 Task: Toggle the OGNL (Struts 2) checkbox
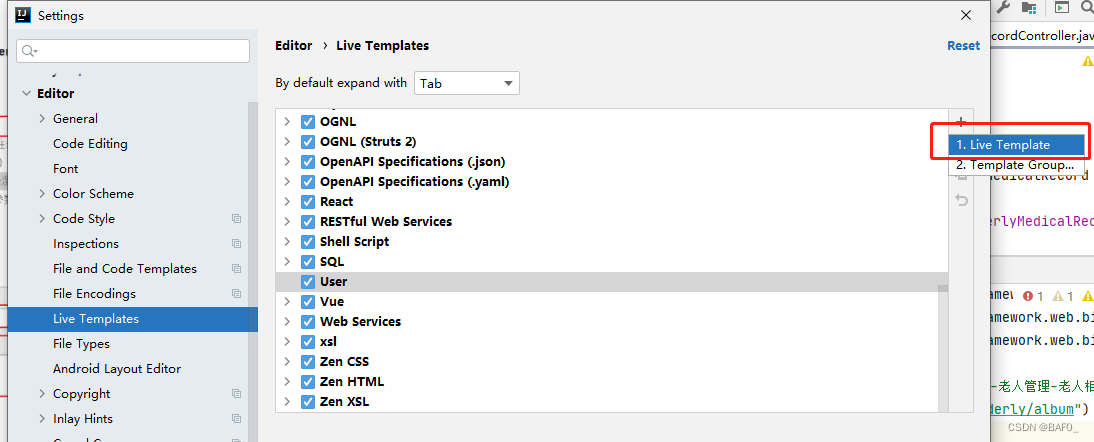[308, 142]
